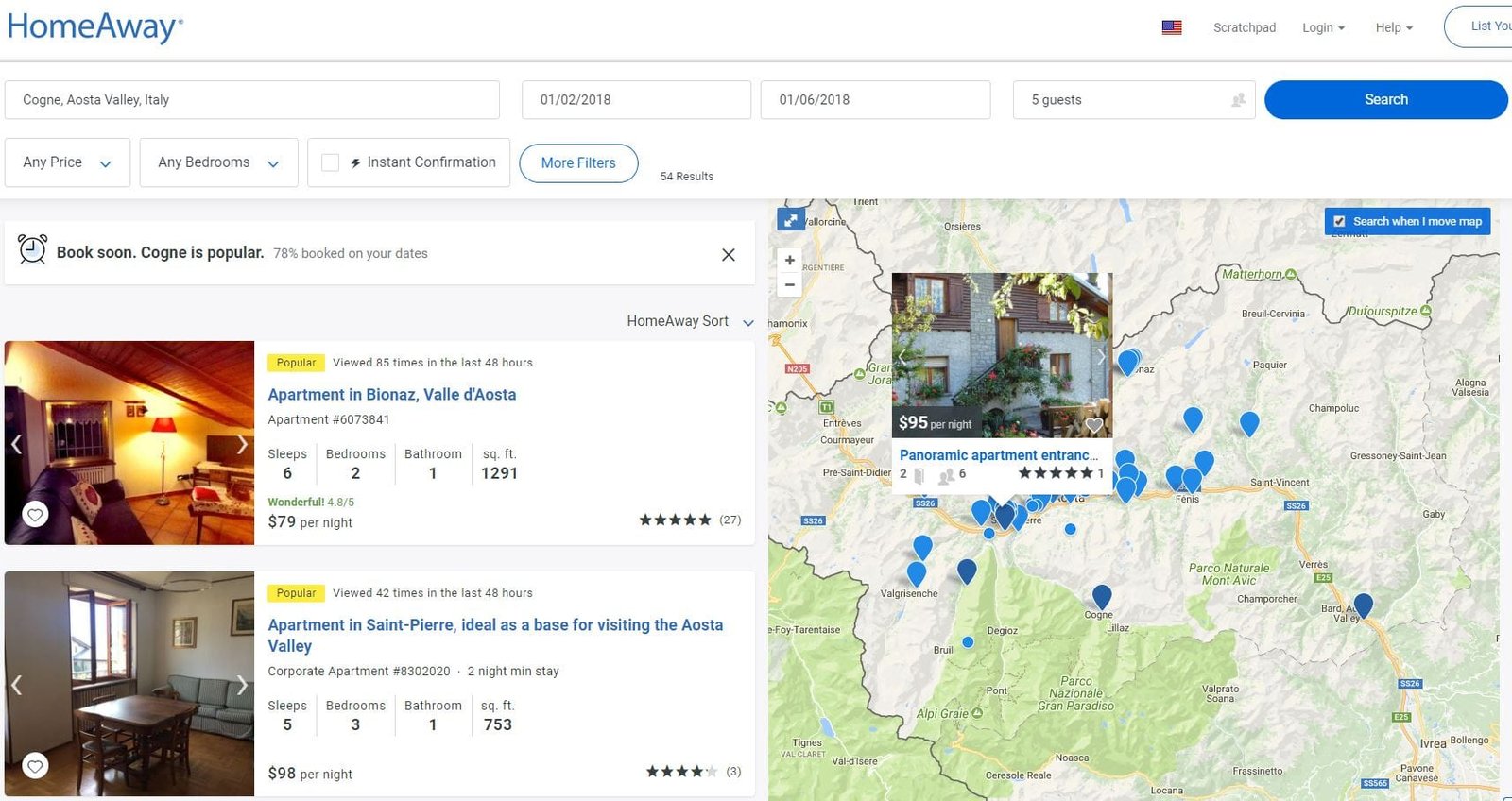Click the Popular badge on Bionaz listing
The height and width of the screenshot is (801, 1512).
tap(297, 363)
